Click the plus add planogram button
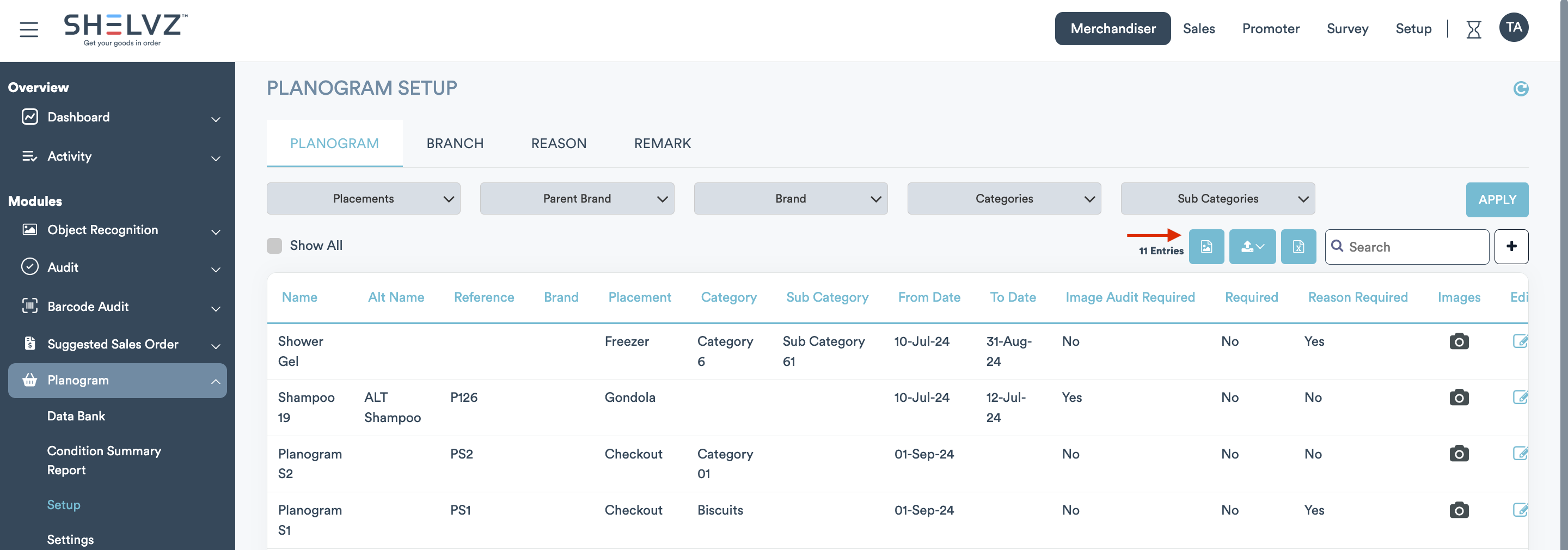 click(1511, 247)
